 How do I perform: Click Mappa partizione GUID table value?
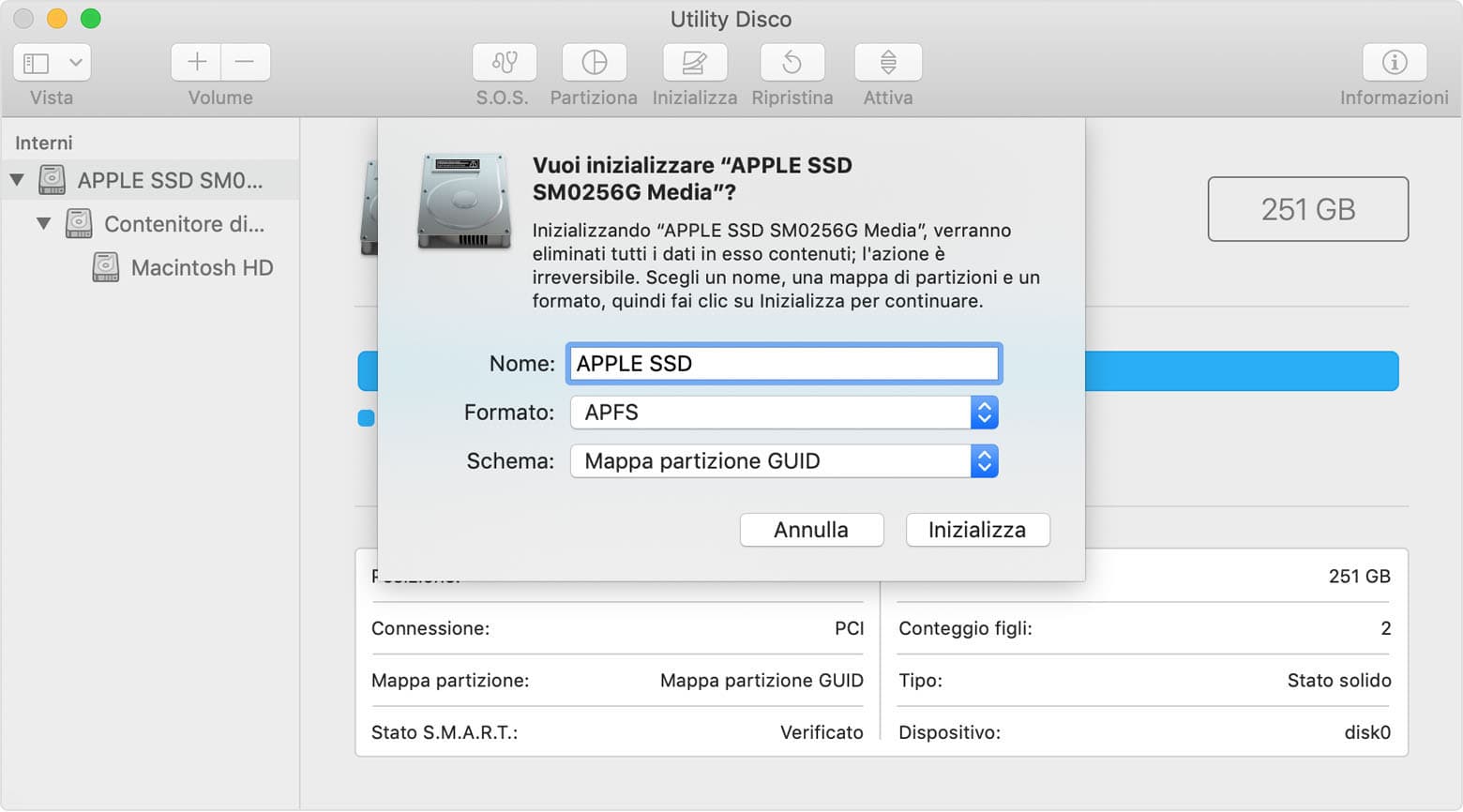point(762,681)
